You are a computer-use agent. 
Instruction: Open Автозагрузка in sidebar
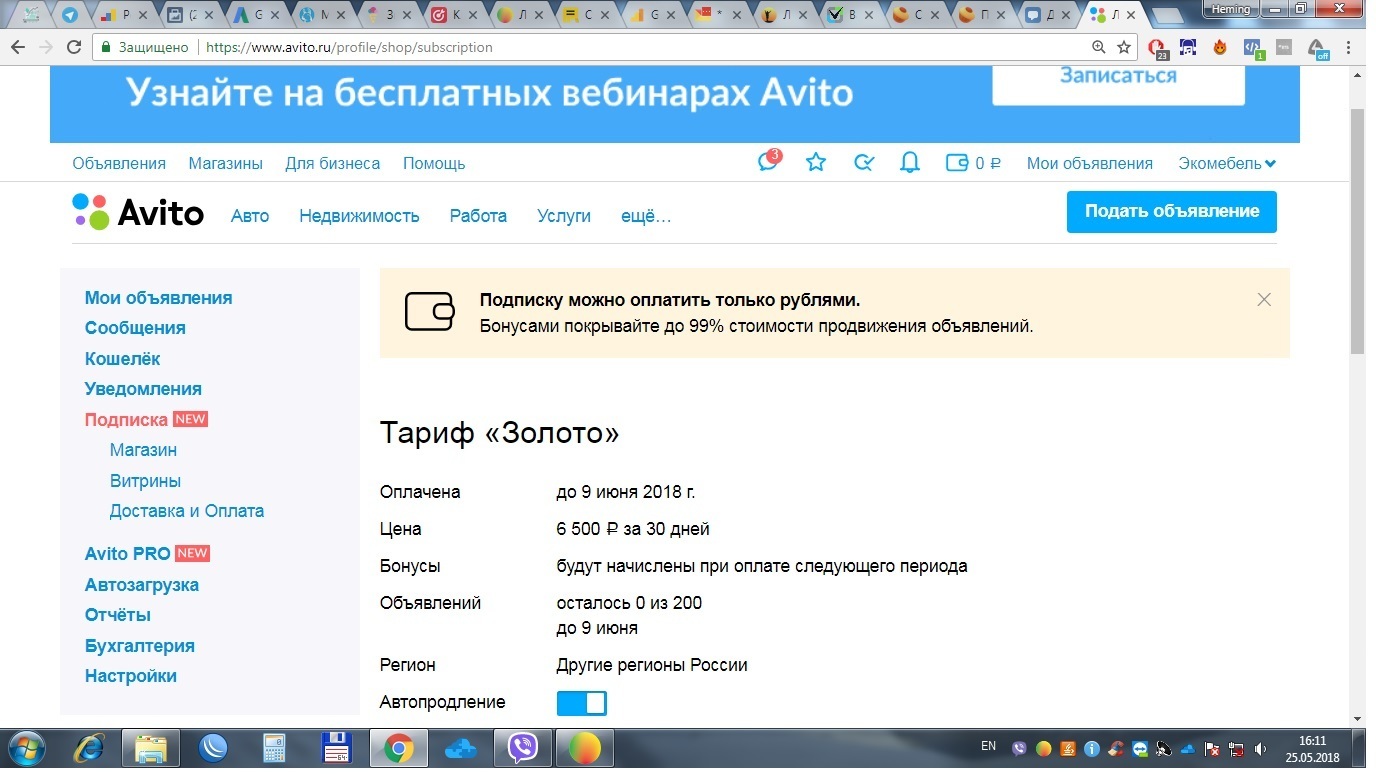(x=142, y=585)
